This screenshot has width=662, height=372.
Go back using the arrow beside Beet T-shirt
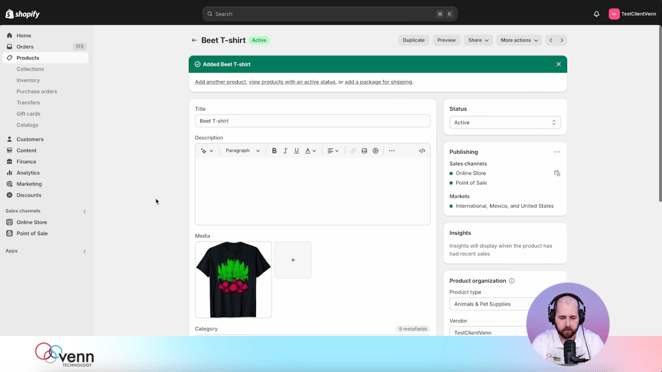(x=194, y=40)
